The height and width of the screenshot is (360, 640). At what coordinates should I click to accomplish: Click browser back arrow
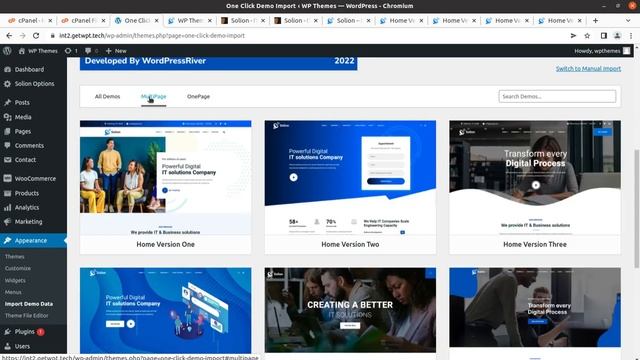point(9,36)
